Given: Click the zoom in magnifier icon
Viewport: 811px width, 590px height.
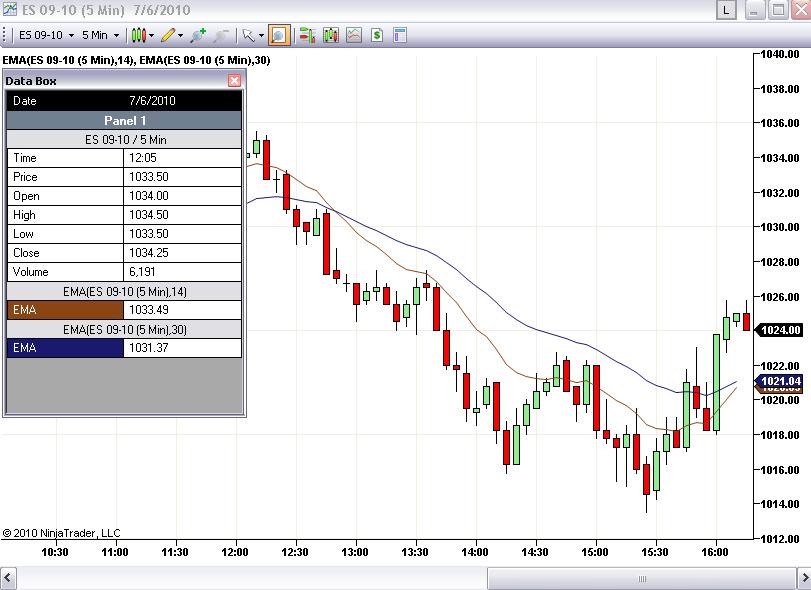Looking at the screenshot, I should click(198, 35).
